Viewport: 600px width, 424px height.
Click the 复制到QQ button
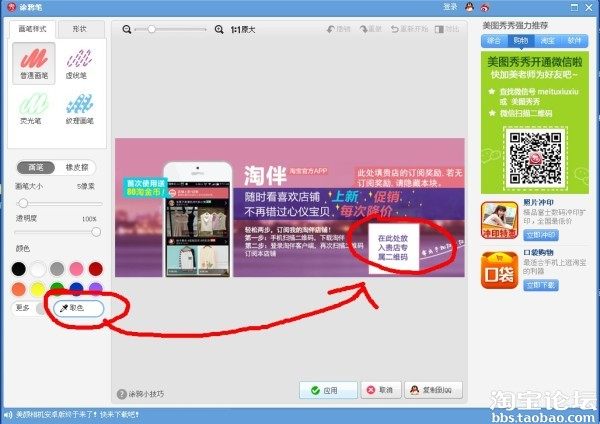[x=433, y=390]
